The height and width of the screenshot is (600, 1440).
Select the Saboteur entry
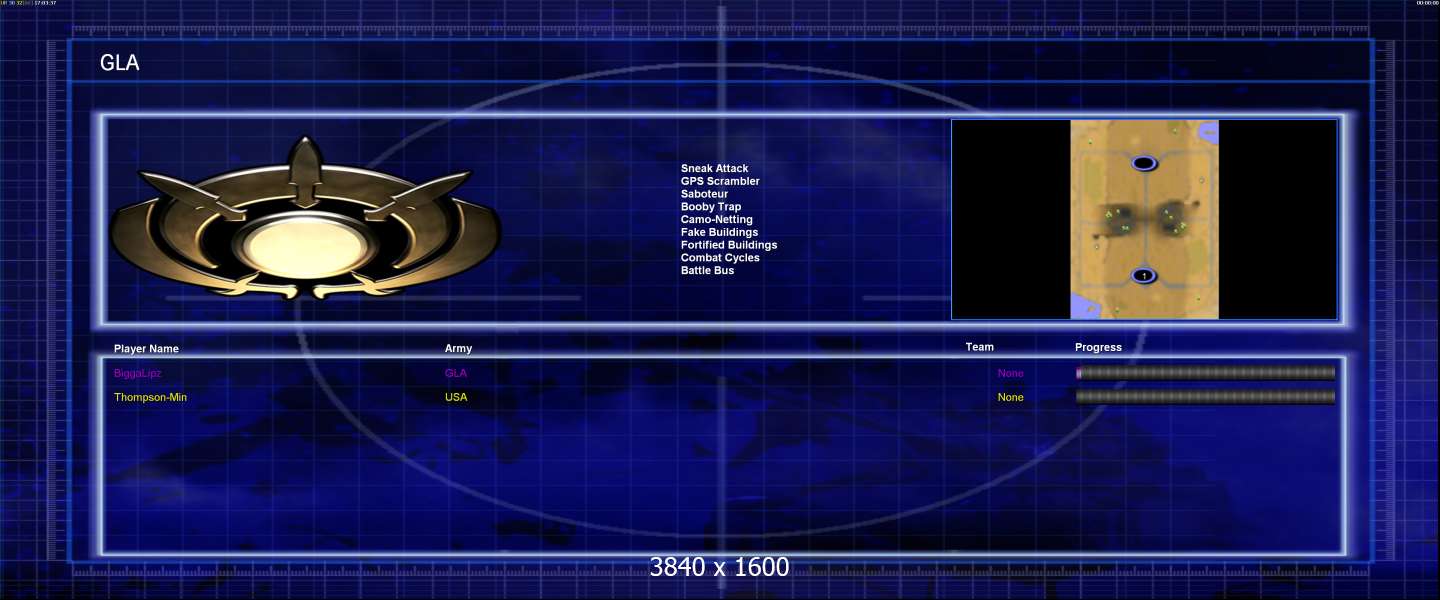(704, 194)
